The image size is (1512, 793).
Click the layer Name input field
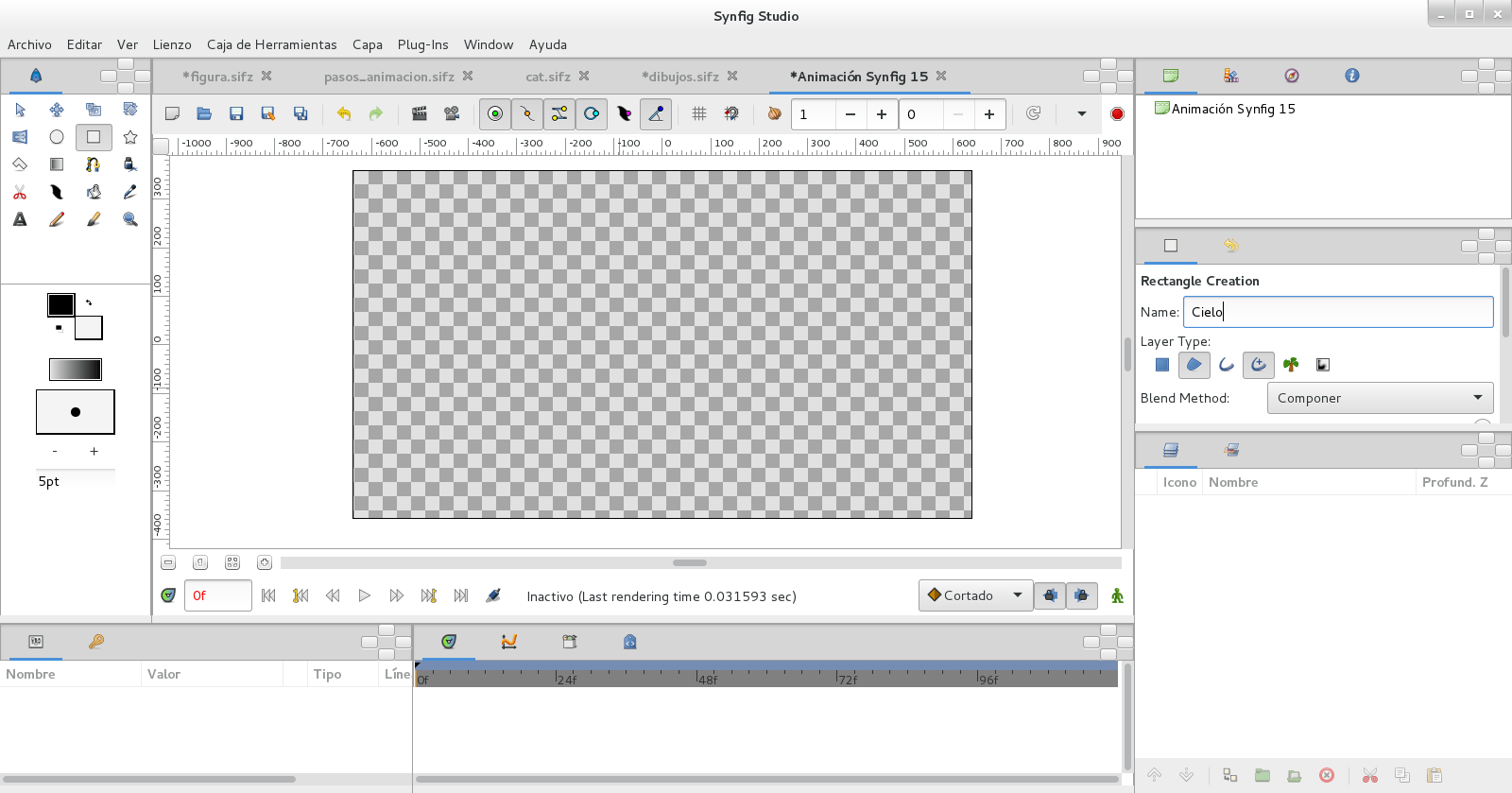1337,312
